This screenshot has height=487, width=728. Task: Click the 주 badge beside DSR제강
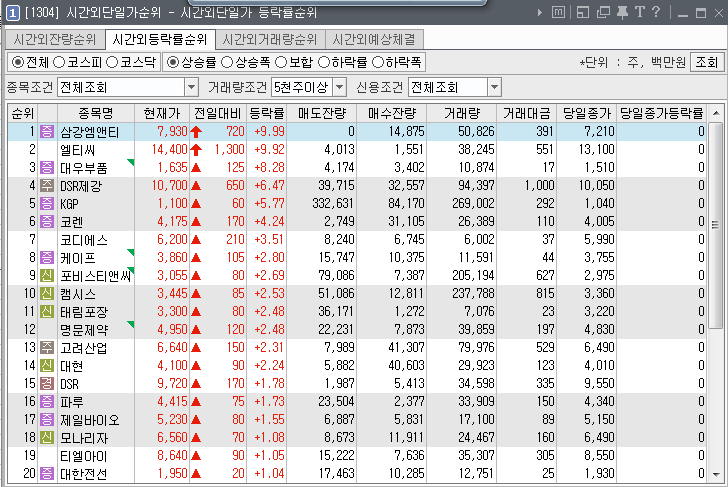[47, 186]
